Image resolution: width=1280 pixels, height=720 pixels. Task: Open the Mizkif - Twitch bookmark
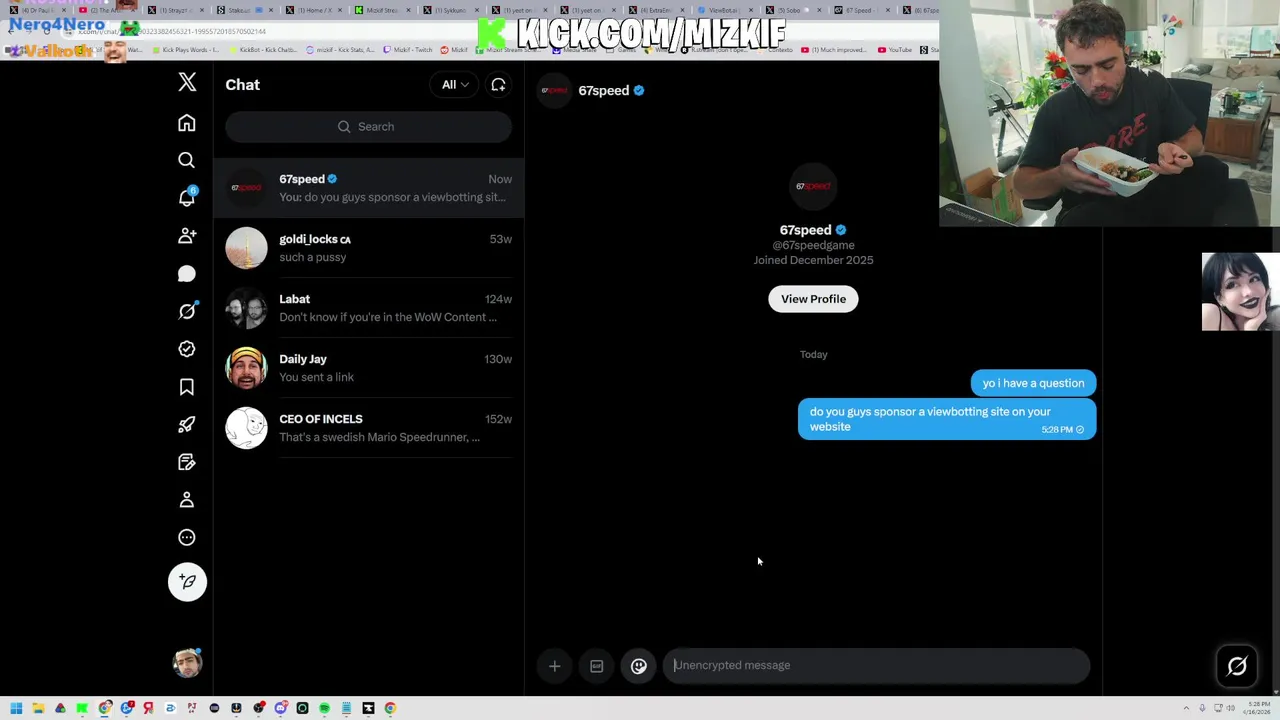(409, 50)
